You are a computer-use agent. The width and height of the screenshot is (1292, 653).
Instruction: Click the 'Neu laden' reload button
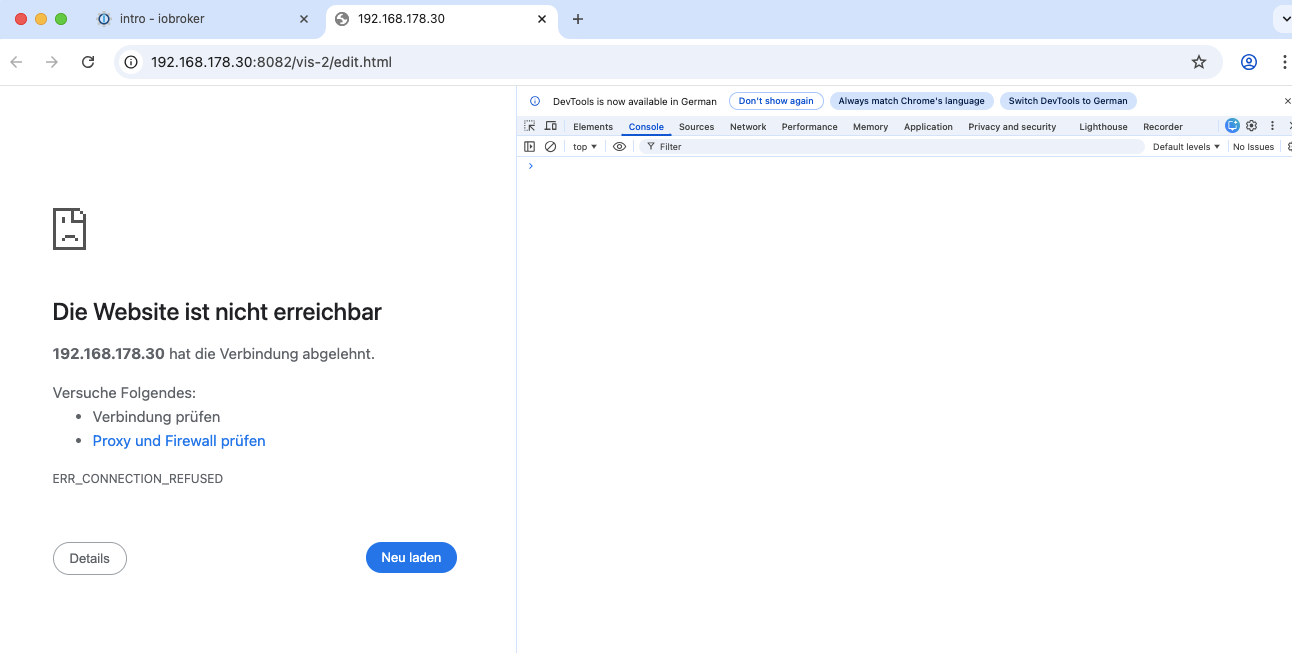[411, 558]
